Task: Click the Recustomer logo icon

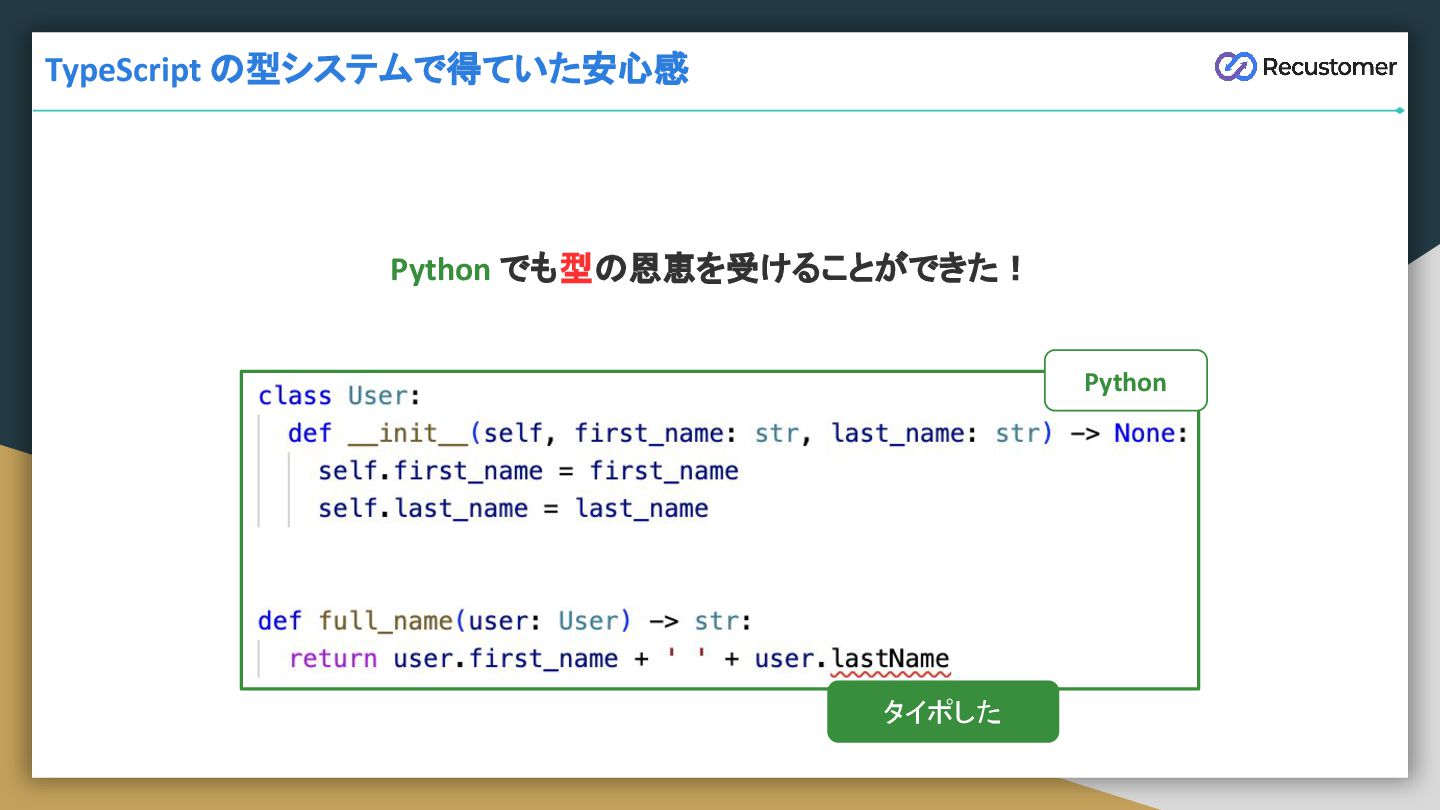Action: 1235,67
